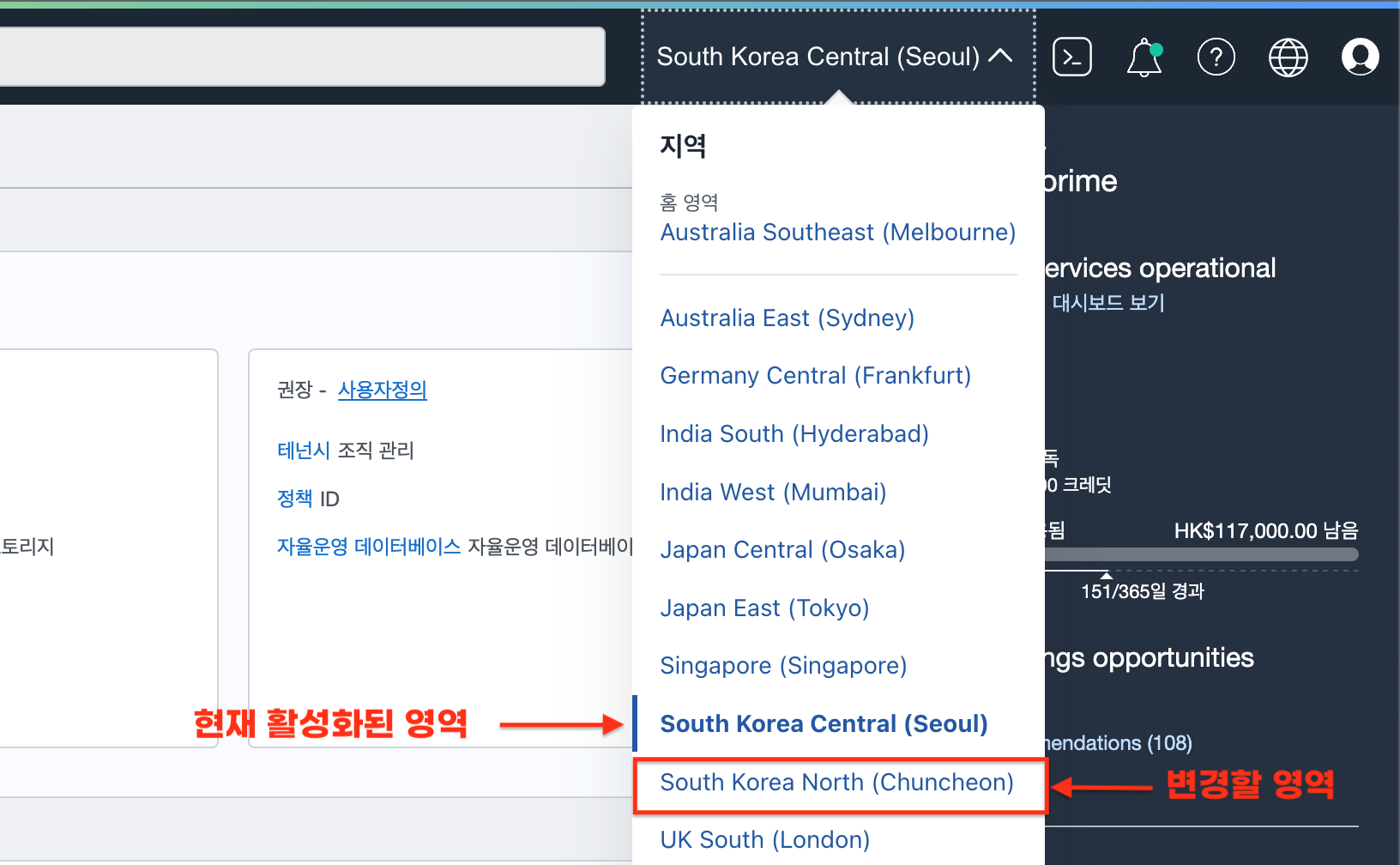
Task: Select India South (Hyderabad) region
Action: (794, 434)
